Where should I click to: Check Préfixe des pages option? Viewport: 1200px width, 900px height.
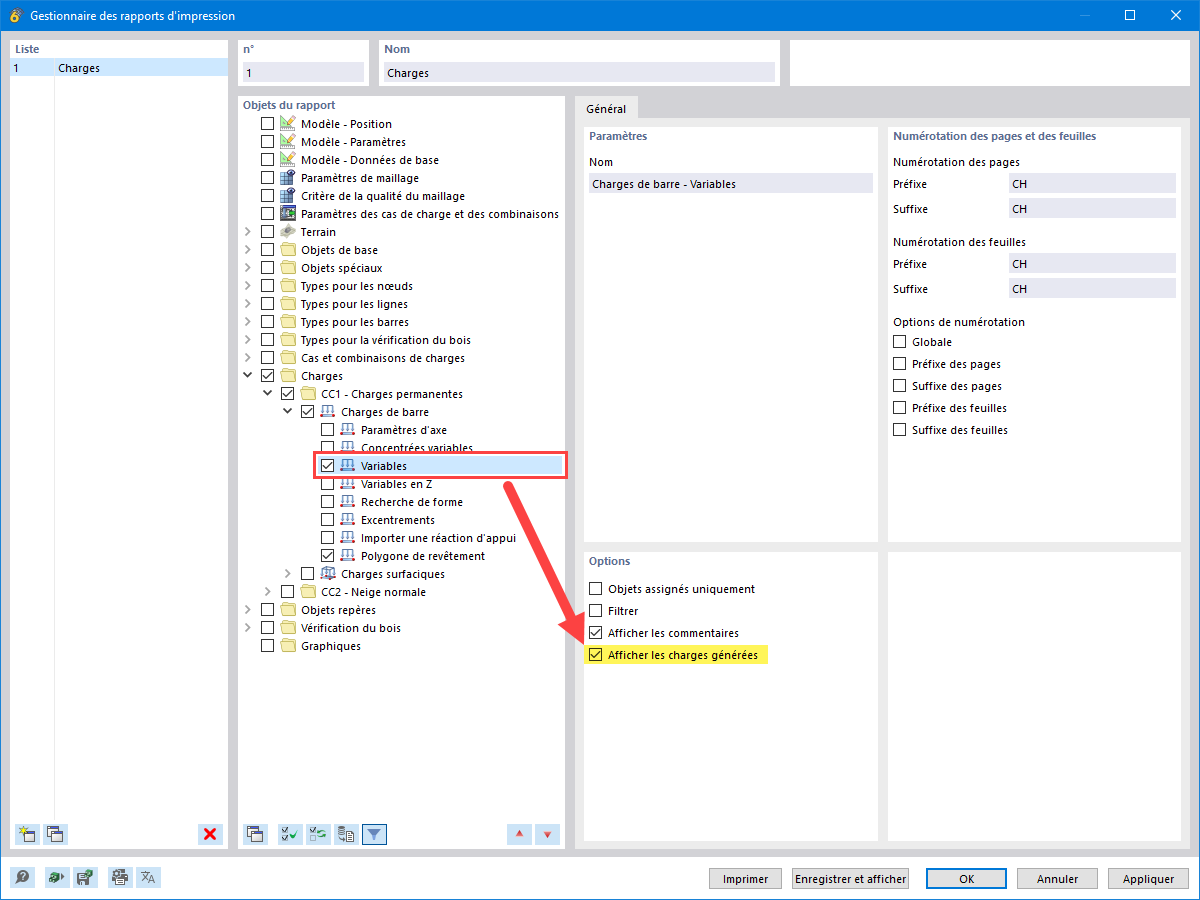(x=900, y=364)
